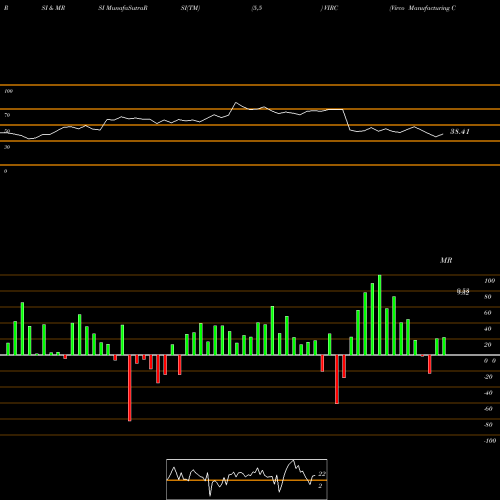This screenshot has width=500, height=500.
Task: Click the RSI axis label 30
Action: [7, 147]
